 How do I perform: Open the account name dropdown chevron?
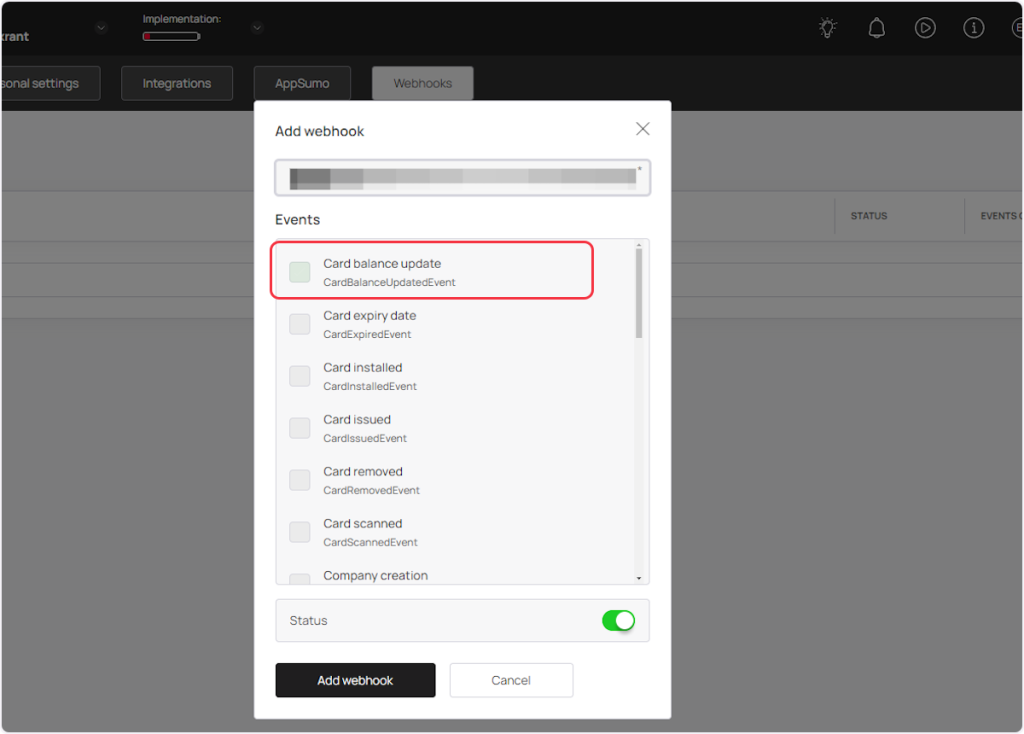[101, 28]
